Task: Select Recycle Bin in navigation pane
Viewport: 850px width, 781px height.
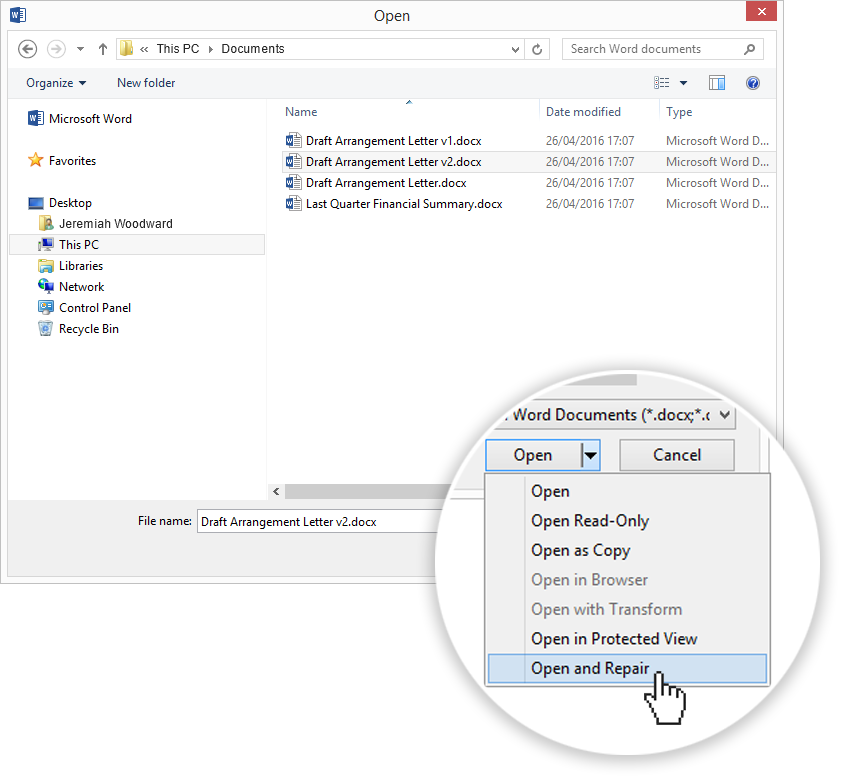Action: coord(78,328)
